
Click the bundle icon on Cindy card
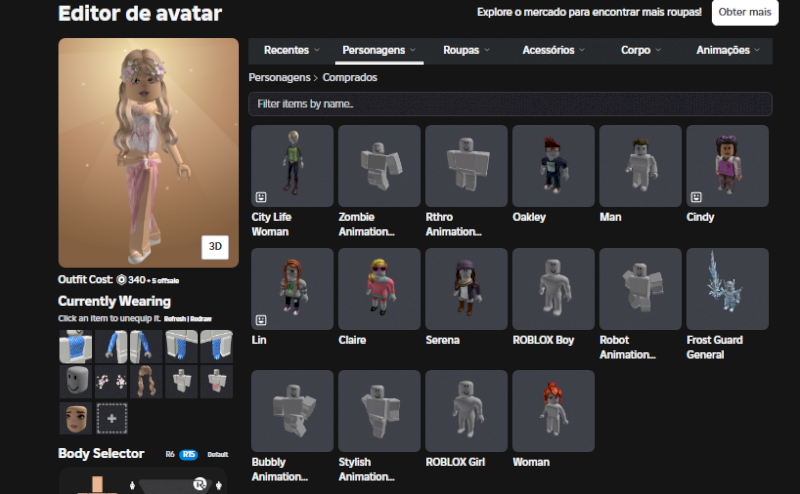696,197
